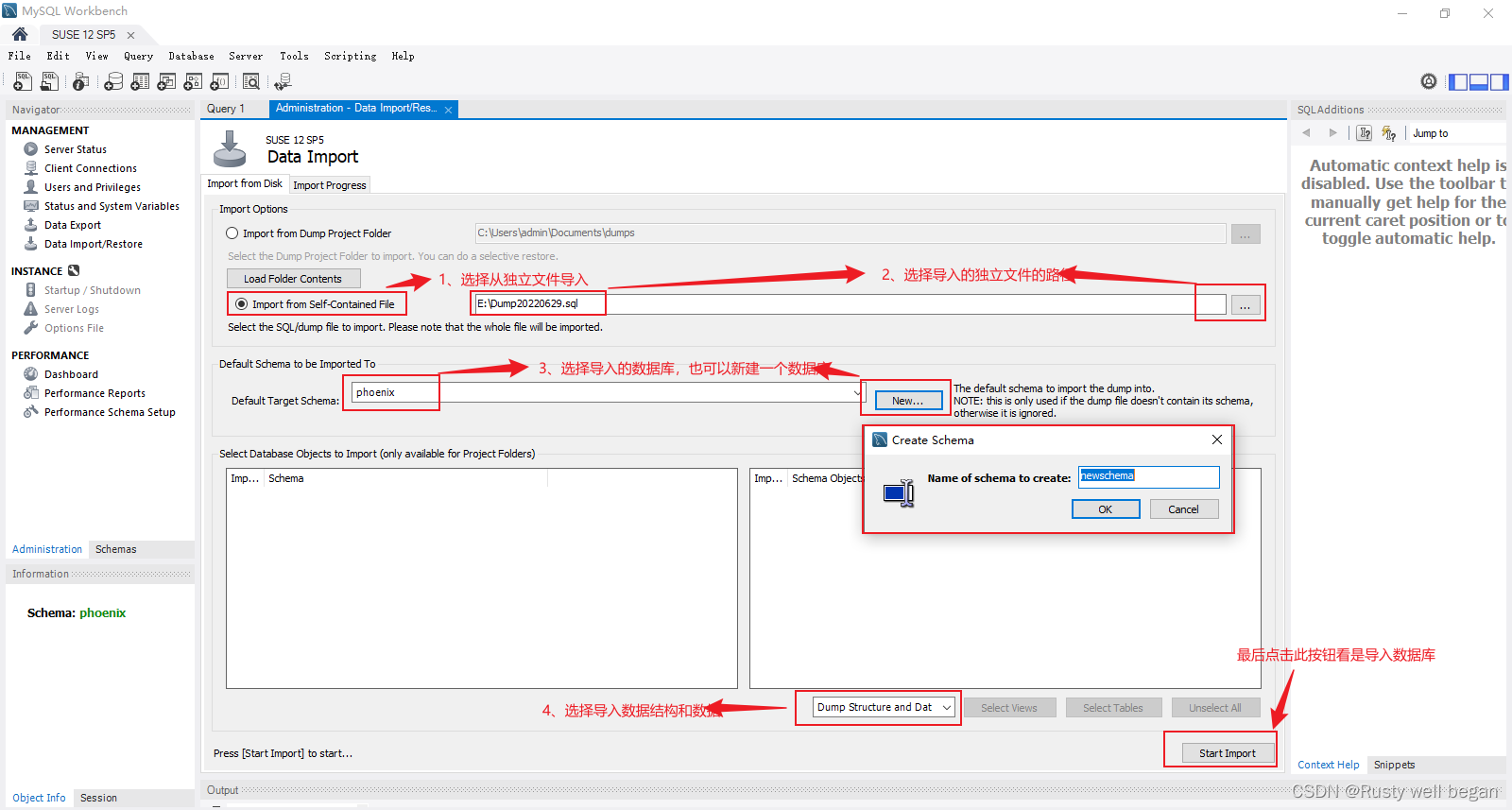
Task: Click the Startup / Shutdown icon
Action: coord(31,290)
